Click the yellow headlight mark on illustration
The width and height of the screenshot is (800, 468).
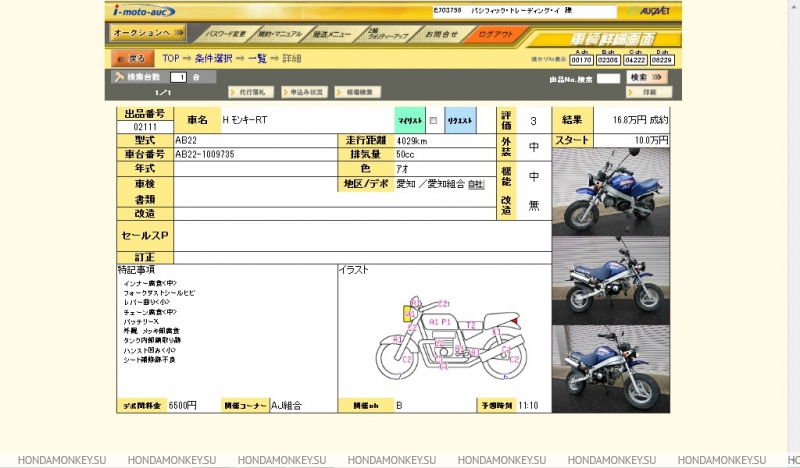pos(409,314)
